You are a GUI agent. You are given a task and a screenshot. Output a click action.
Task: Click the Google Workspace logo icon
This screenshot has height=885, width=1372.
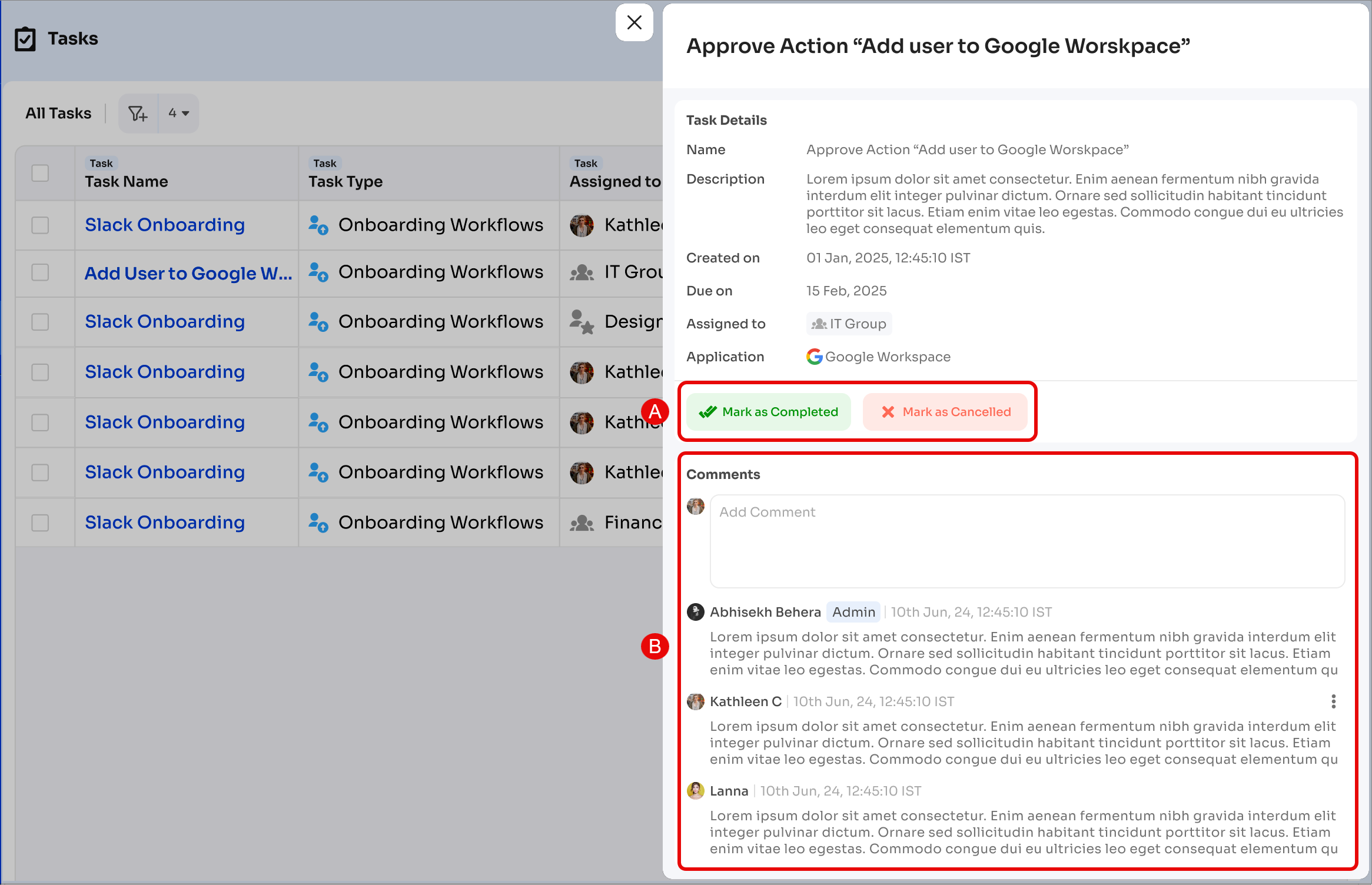[x=814, y=357]
